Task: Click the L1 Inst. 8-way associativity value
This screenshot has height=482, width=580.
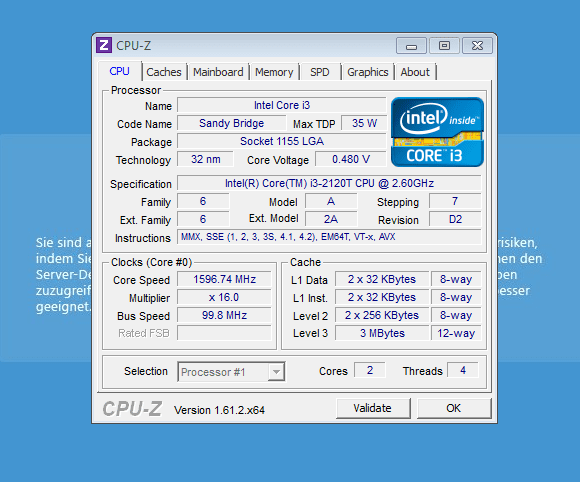Action: tap(456, 297)
